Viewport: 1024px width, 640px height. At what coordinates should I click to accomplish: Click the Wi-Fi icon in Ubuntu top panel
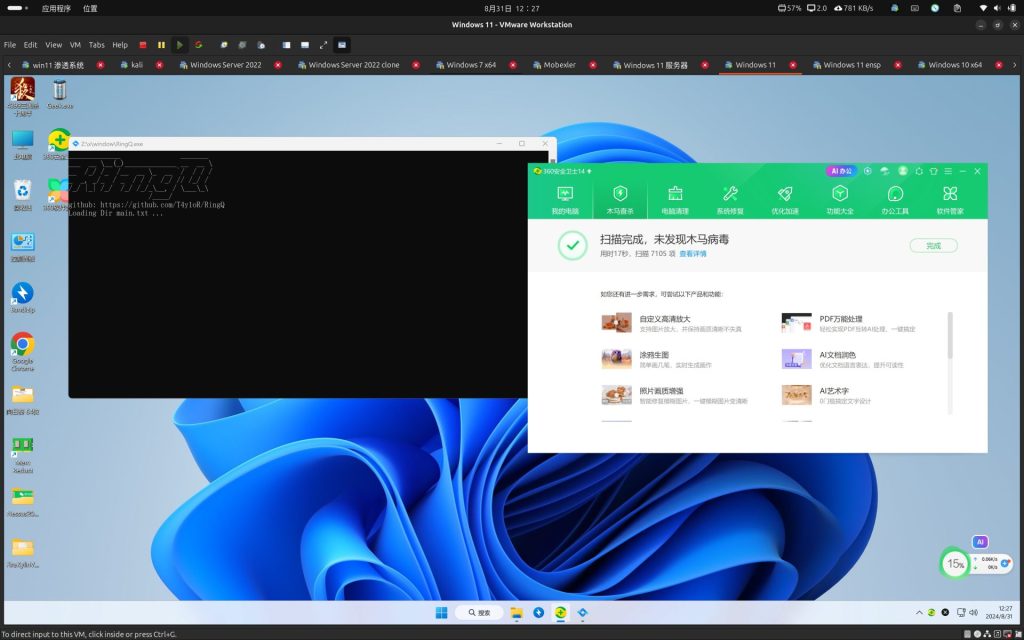coord(983,8)
